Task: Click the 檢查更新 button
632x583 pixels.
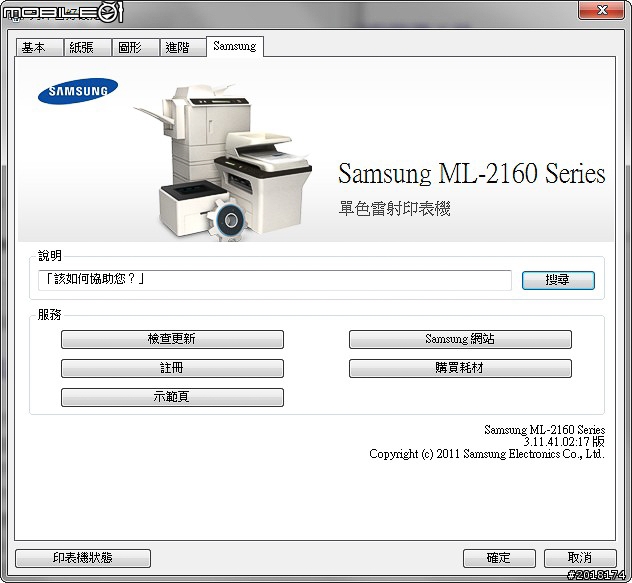Action: [x=172, y=339]
